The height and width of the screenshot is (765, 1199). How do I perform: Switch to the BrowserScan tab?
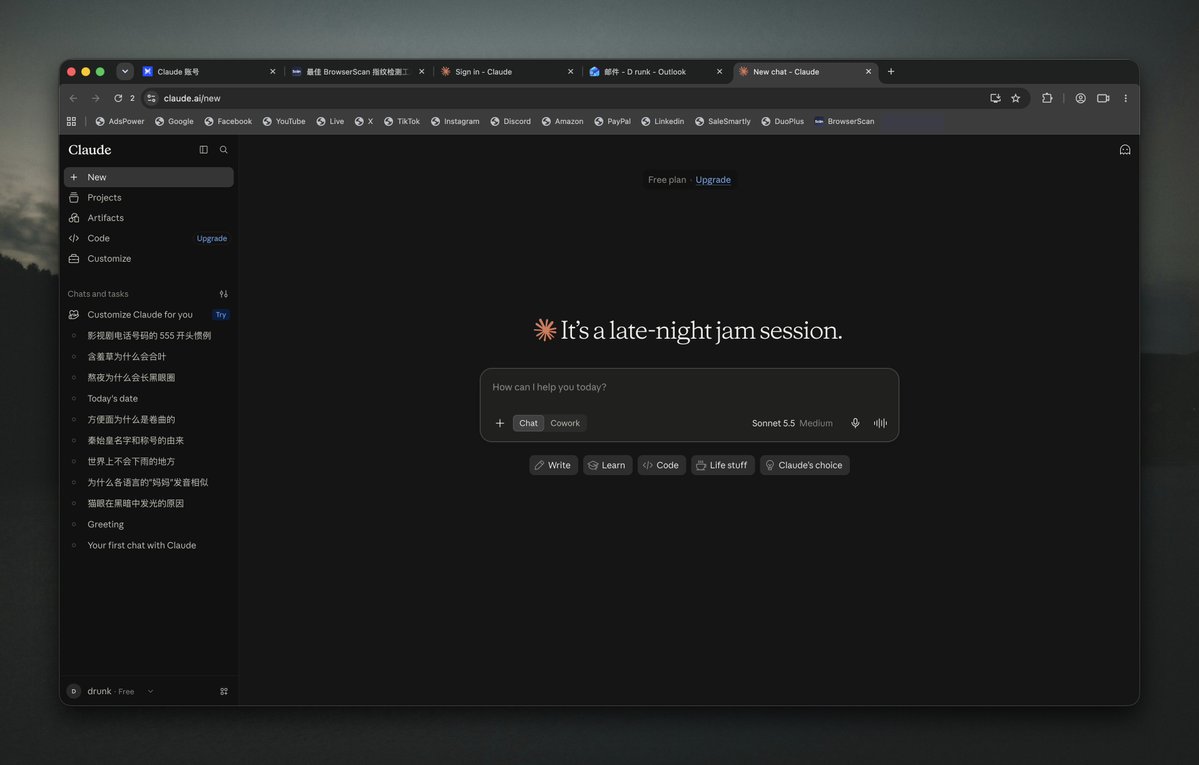click(357, 72)
